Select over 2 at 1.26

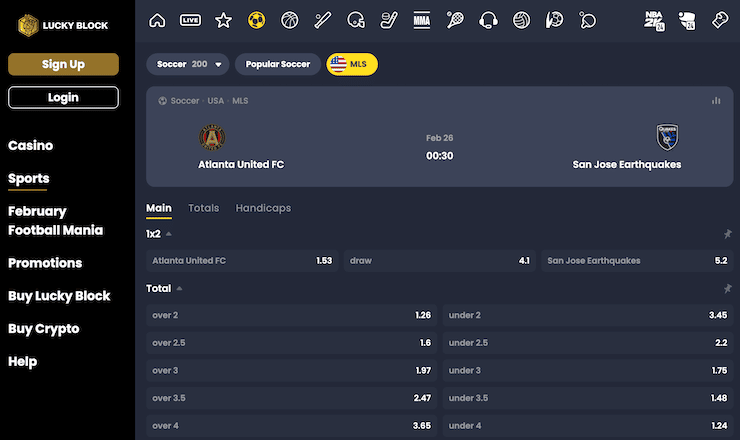[292, 315]
